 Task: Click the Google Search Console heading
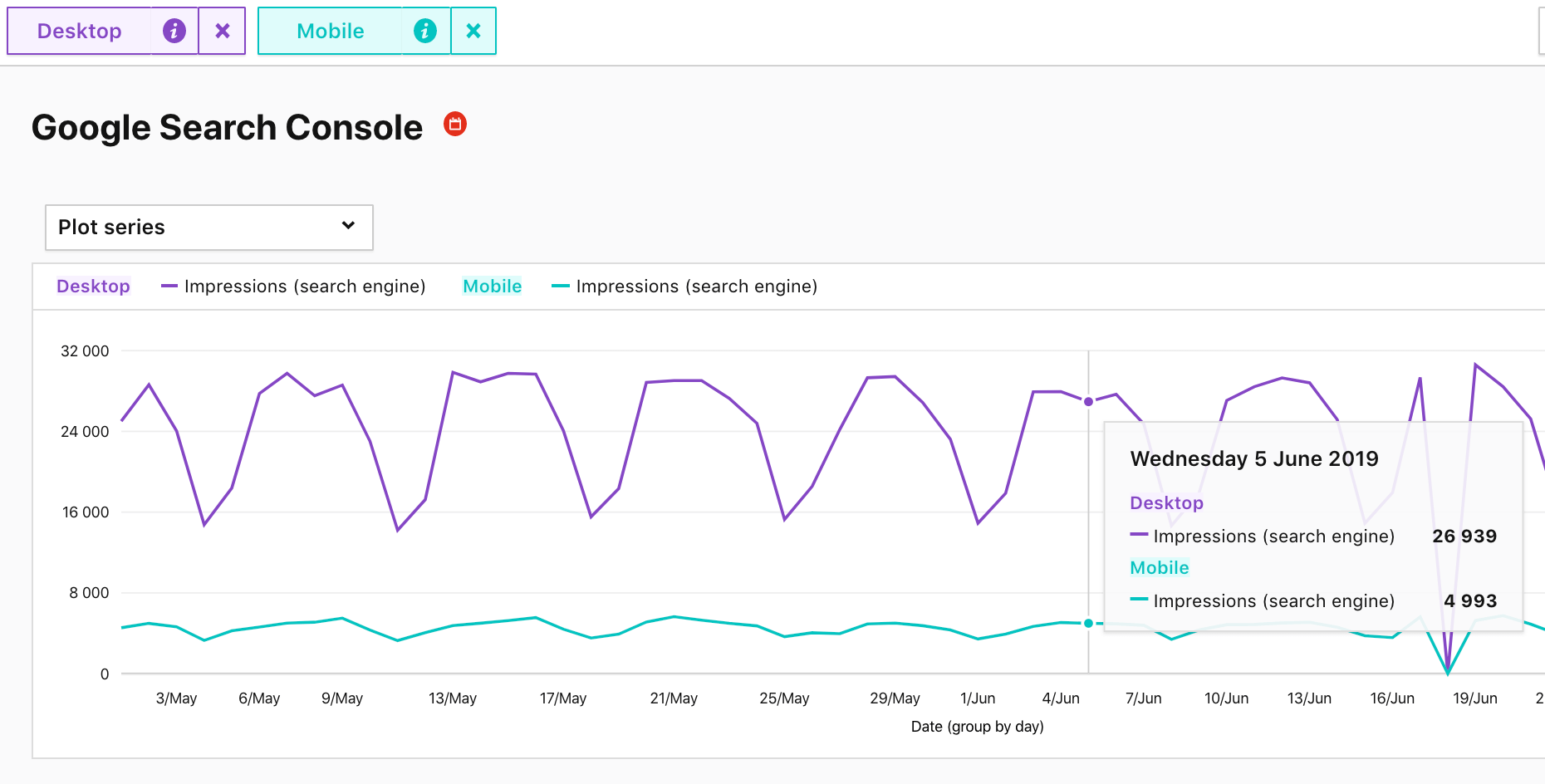point(227,128)
